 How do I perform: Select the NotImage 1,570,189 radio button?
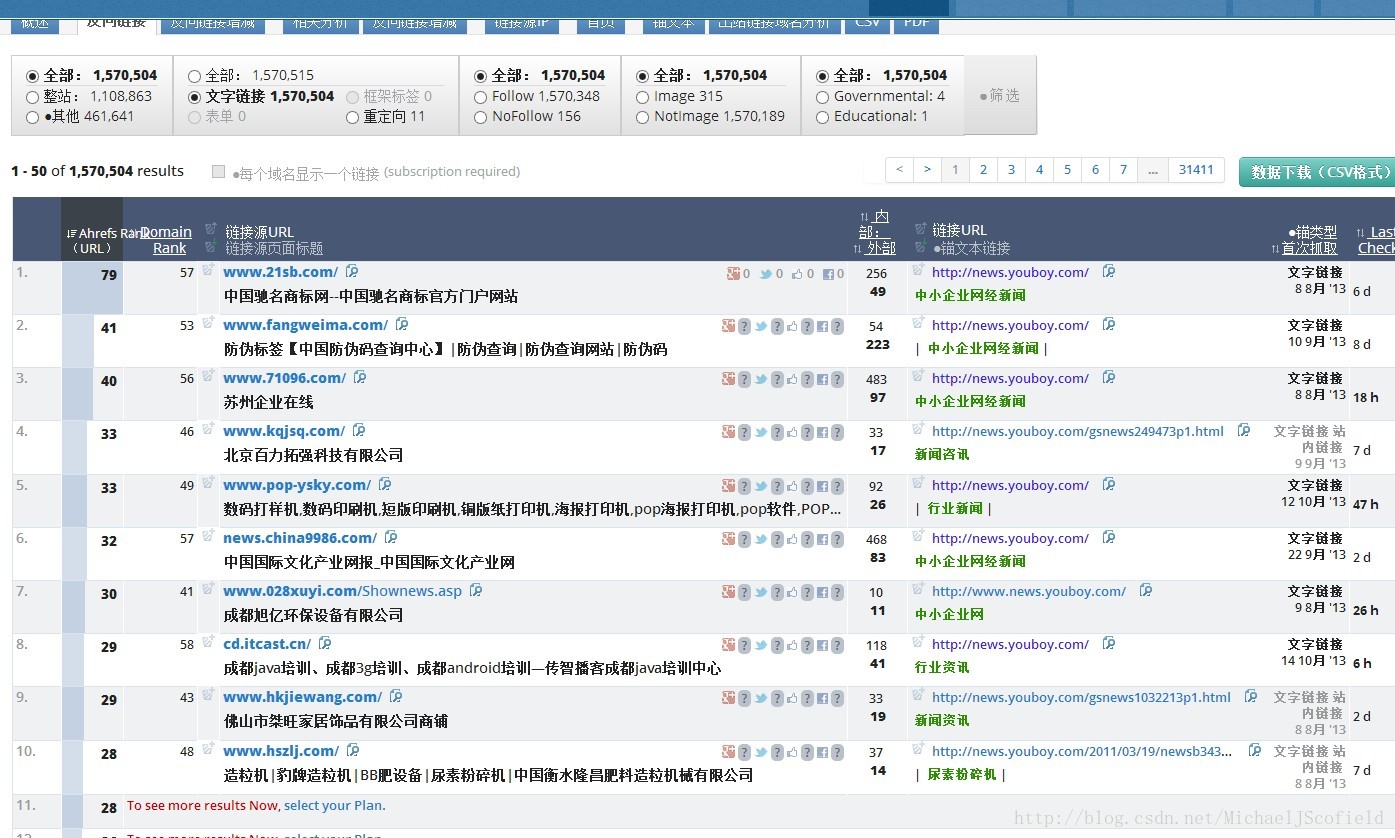coord(643,117)
